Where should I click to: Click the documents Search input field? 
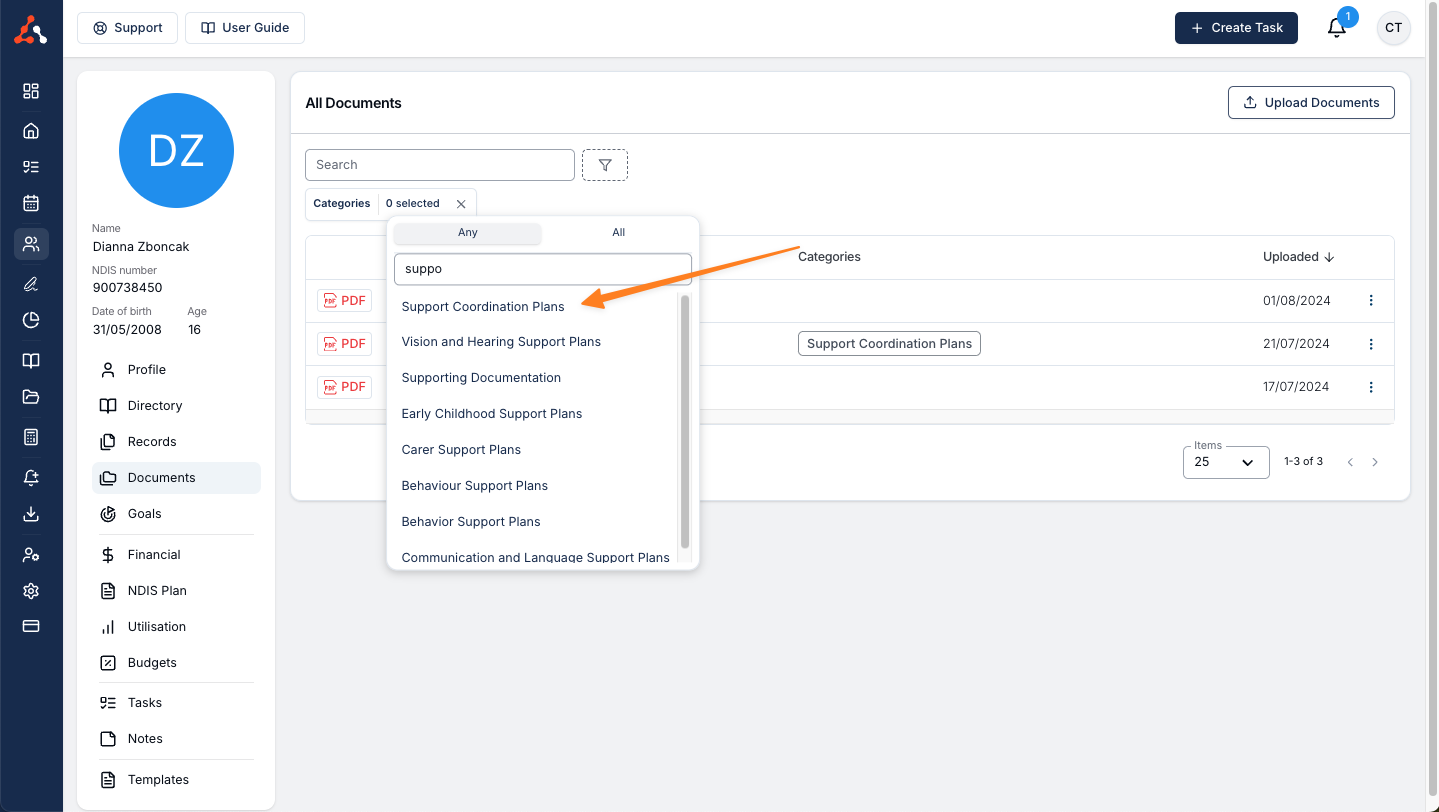(439, 165)
